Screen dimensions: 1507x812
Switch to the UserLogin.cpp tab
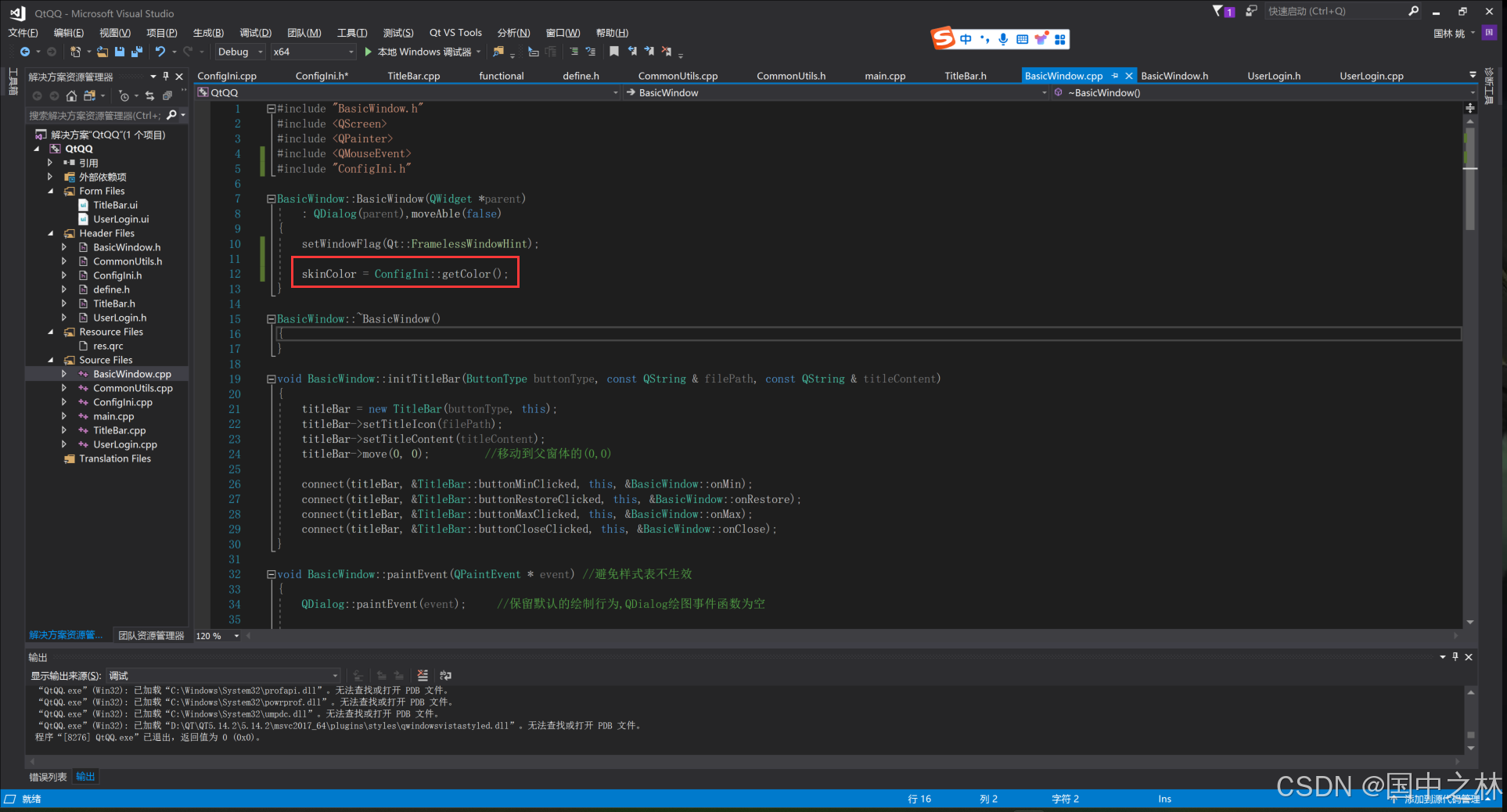click(1371, 76)
